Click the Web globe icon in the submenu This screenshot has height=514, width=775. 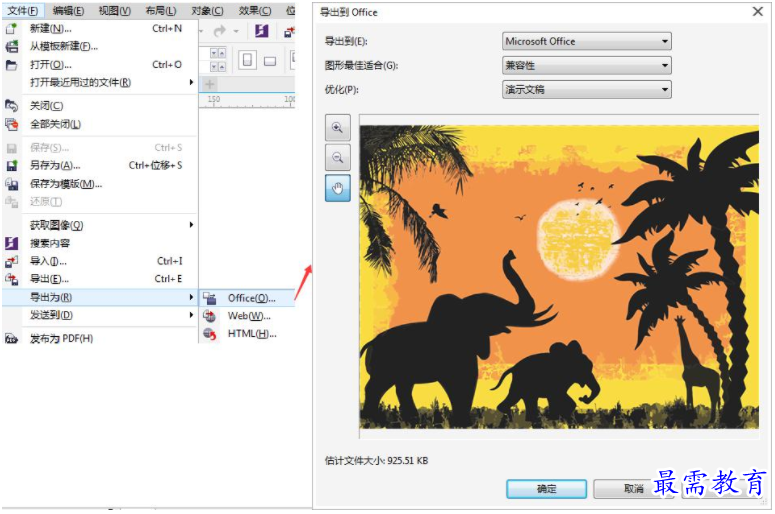point(210,316)
